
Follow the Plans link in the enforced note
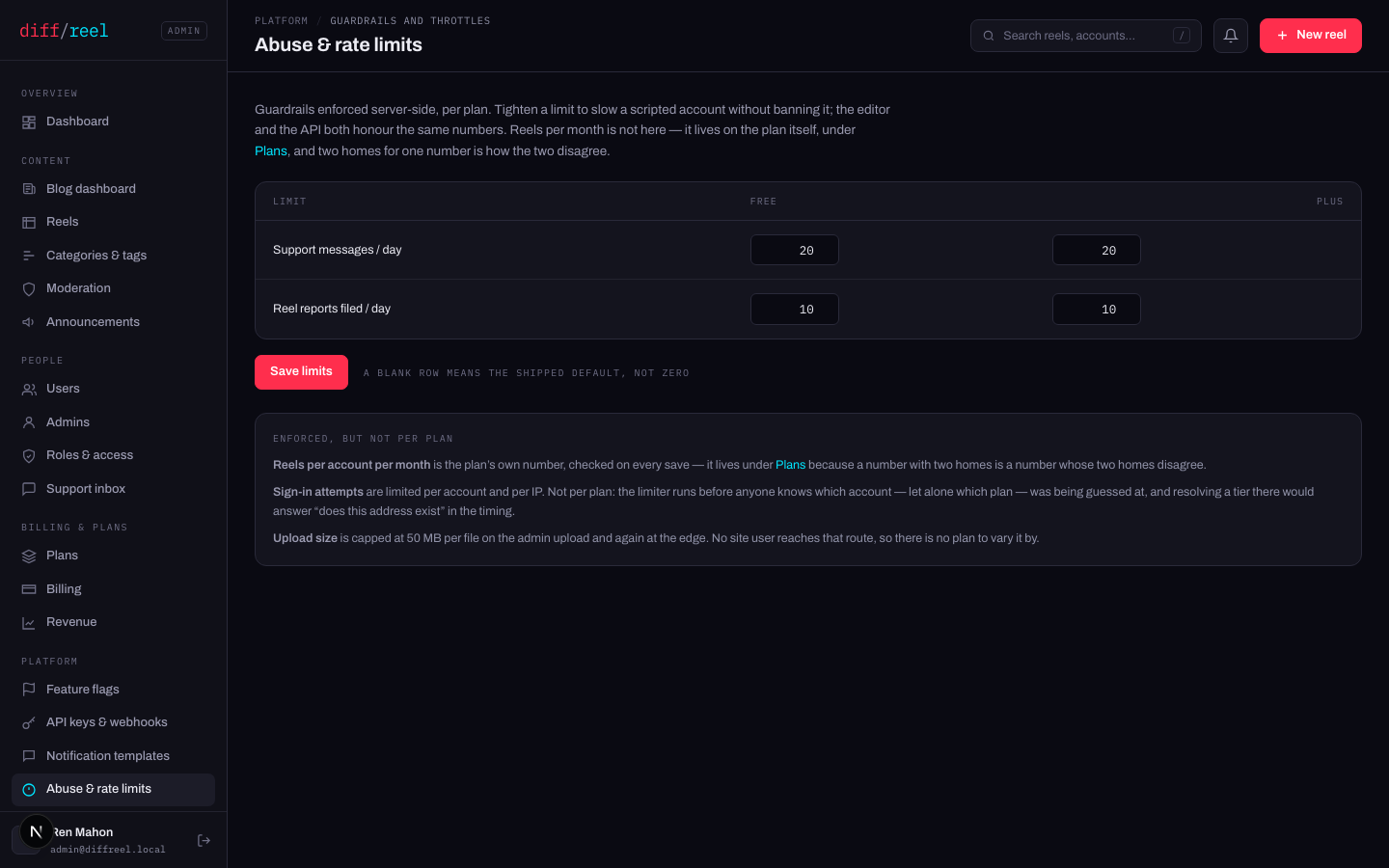(x=790, y=465)
